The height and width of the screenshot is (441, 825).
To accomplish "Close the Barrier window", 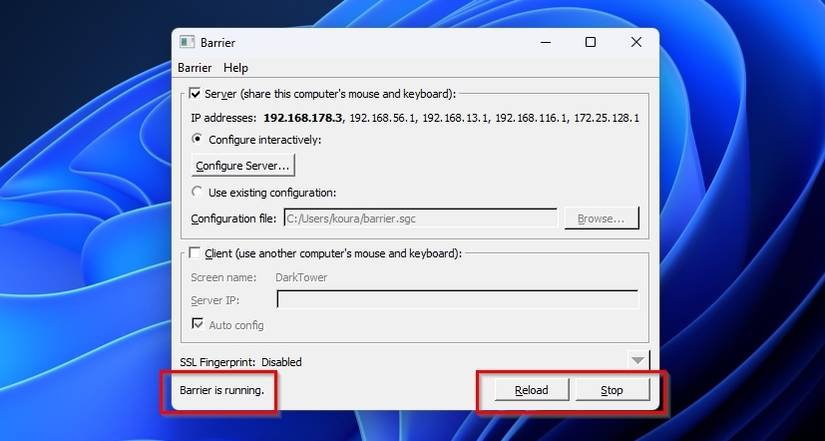I will (x=636, y=42).
